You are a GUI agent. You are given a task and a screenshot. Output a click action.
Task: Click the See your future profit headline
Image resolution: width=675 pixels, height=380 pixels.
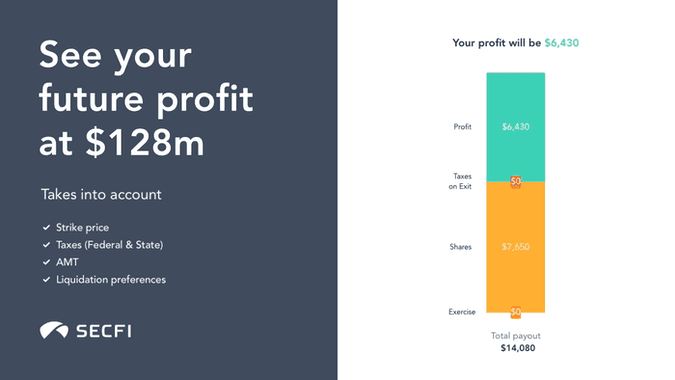click(146, 99)
